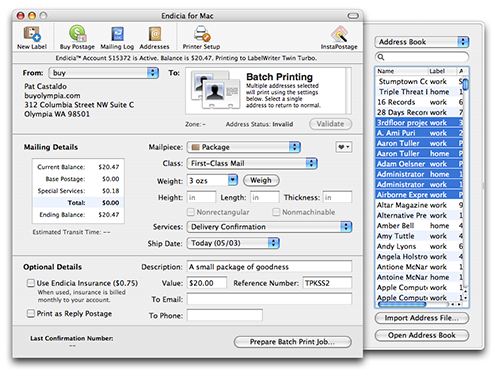This screenshot has height=373, width=500.
Task: Check Print as Reply Postage
Action: tap(31, 313)
